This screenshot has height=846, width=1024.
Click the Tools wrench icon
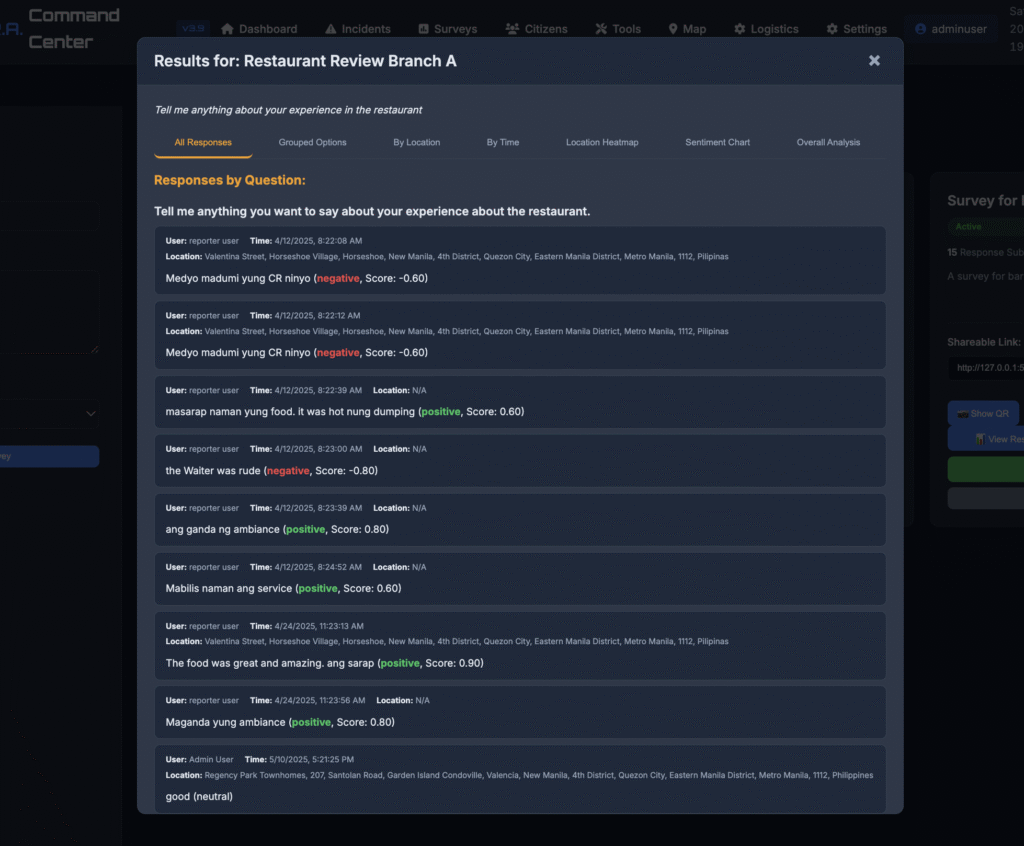(x=601, y=29)
